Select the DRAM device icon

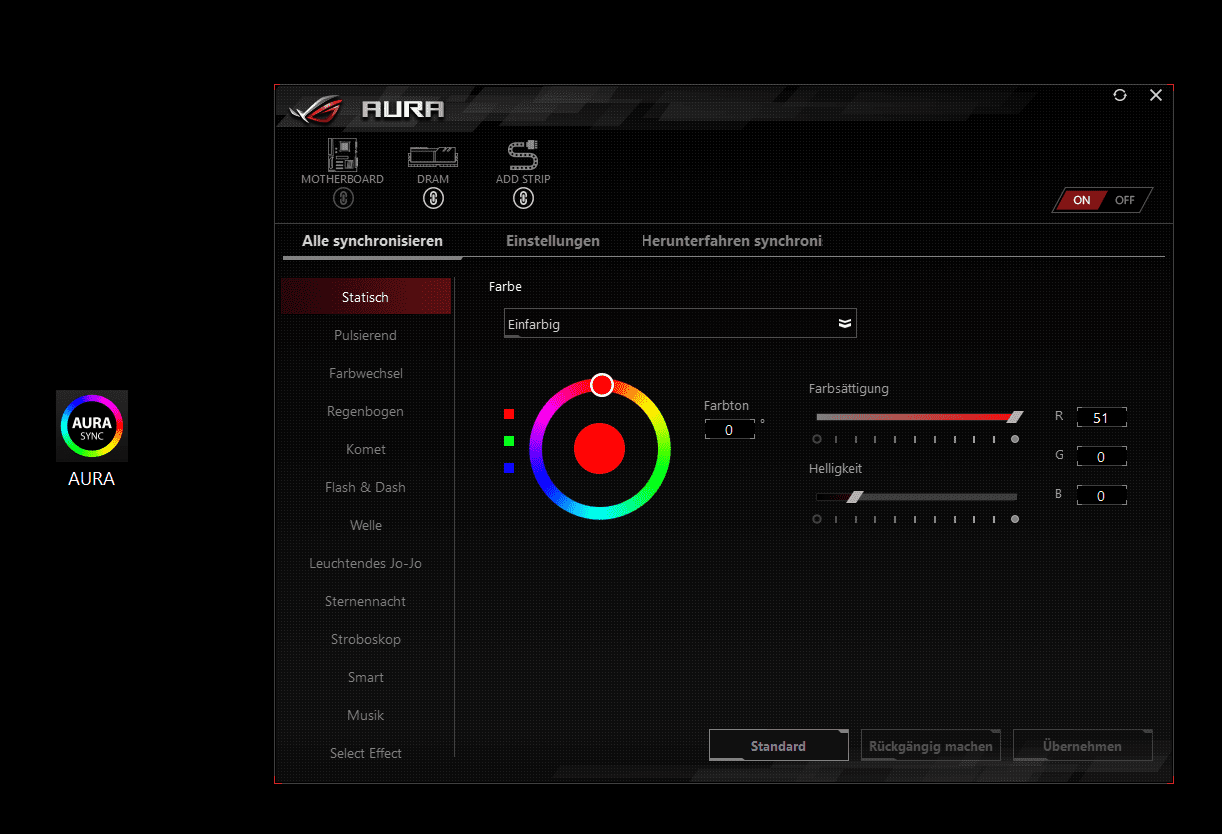click(433, 156)
